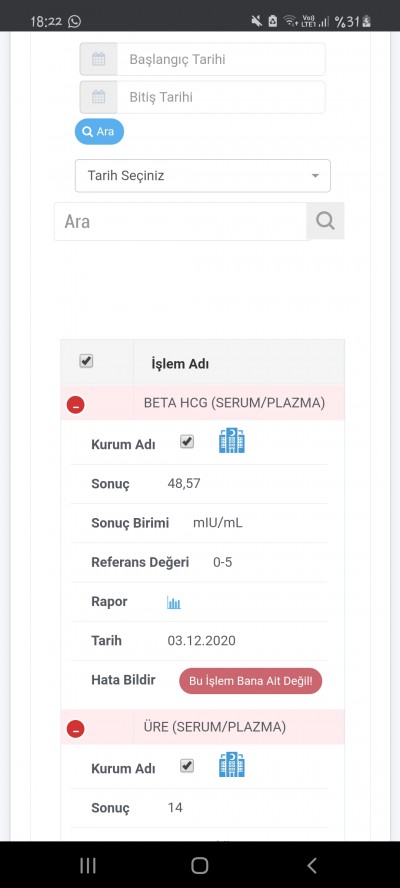The width and height of the screenshot is (400, 888).
Task: Click the large Ara search text field
Action: tap(181, 221)
